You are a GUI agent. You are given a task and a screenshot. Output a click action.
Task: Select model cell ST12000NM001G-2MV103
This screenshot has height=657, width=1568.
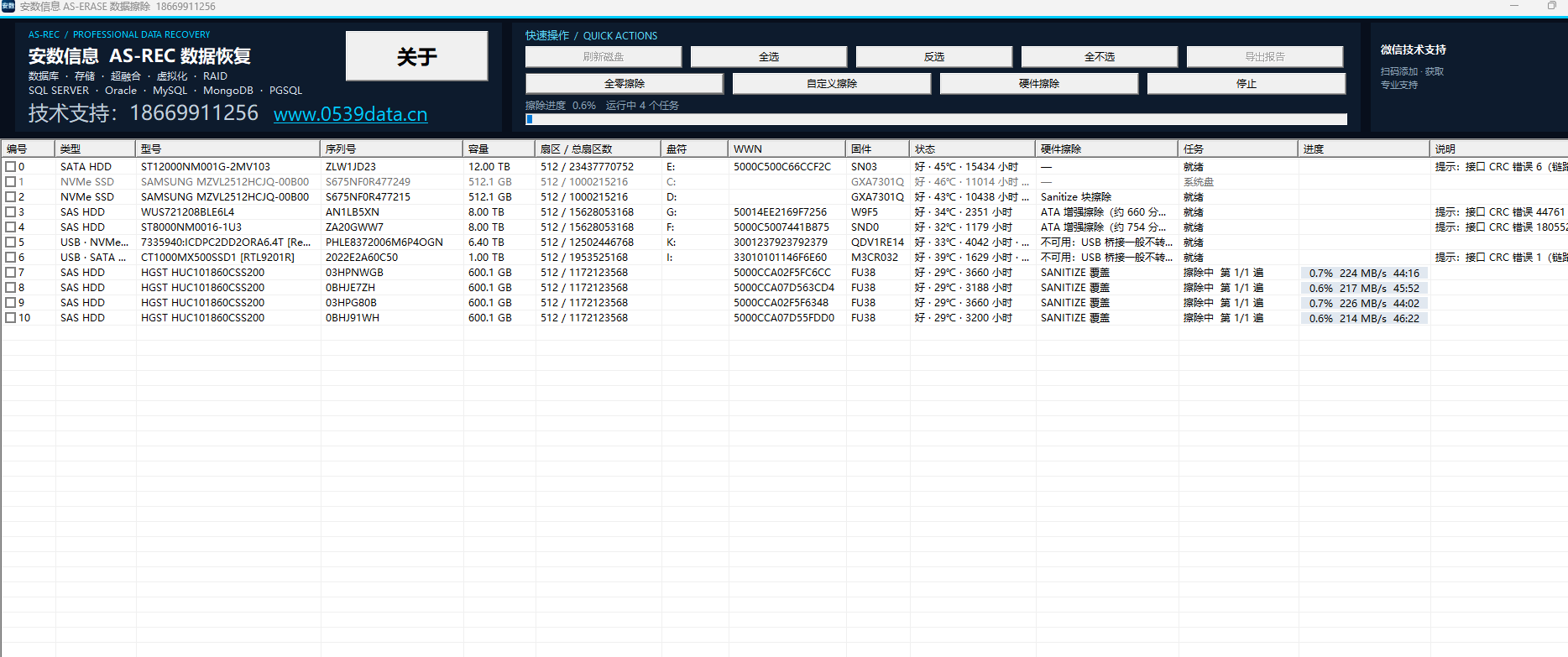coord(206,167)
